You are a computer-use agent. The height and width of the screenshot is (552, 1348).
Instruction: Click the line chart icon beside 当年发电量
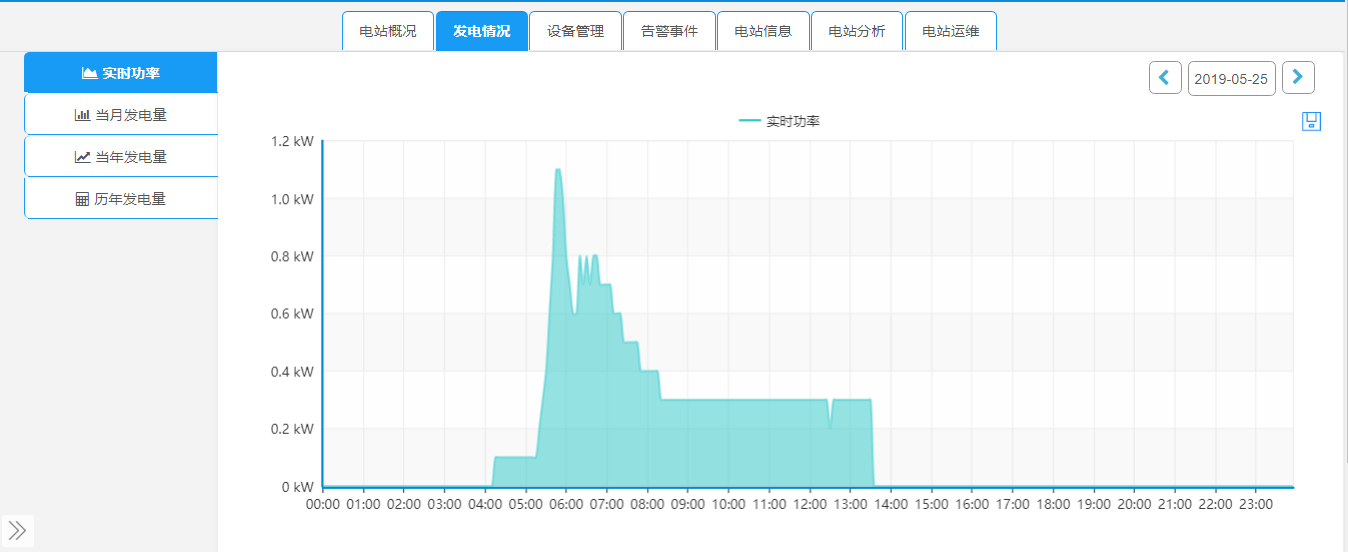click(x=82, y=157)
